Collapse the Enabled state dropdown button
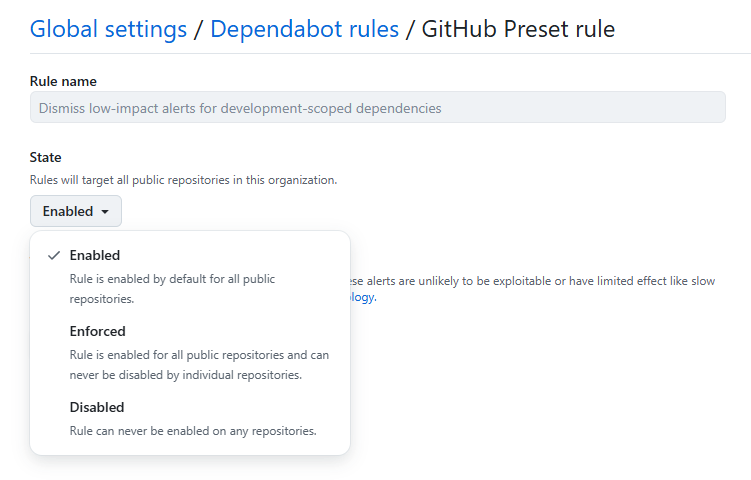Screen dimensions: 751x480 click(75, 211)
